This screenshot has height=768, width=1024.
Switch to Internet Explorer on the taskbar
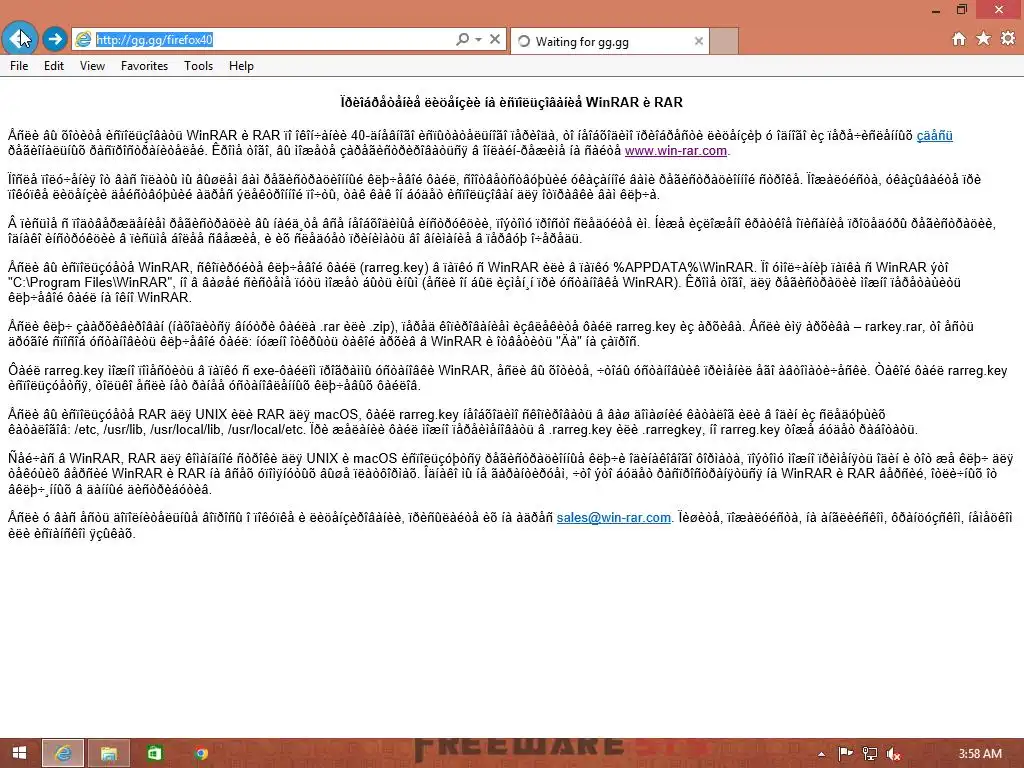pyautogui.click(x=63, y=753)
